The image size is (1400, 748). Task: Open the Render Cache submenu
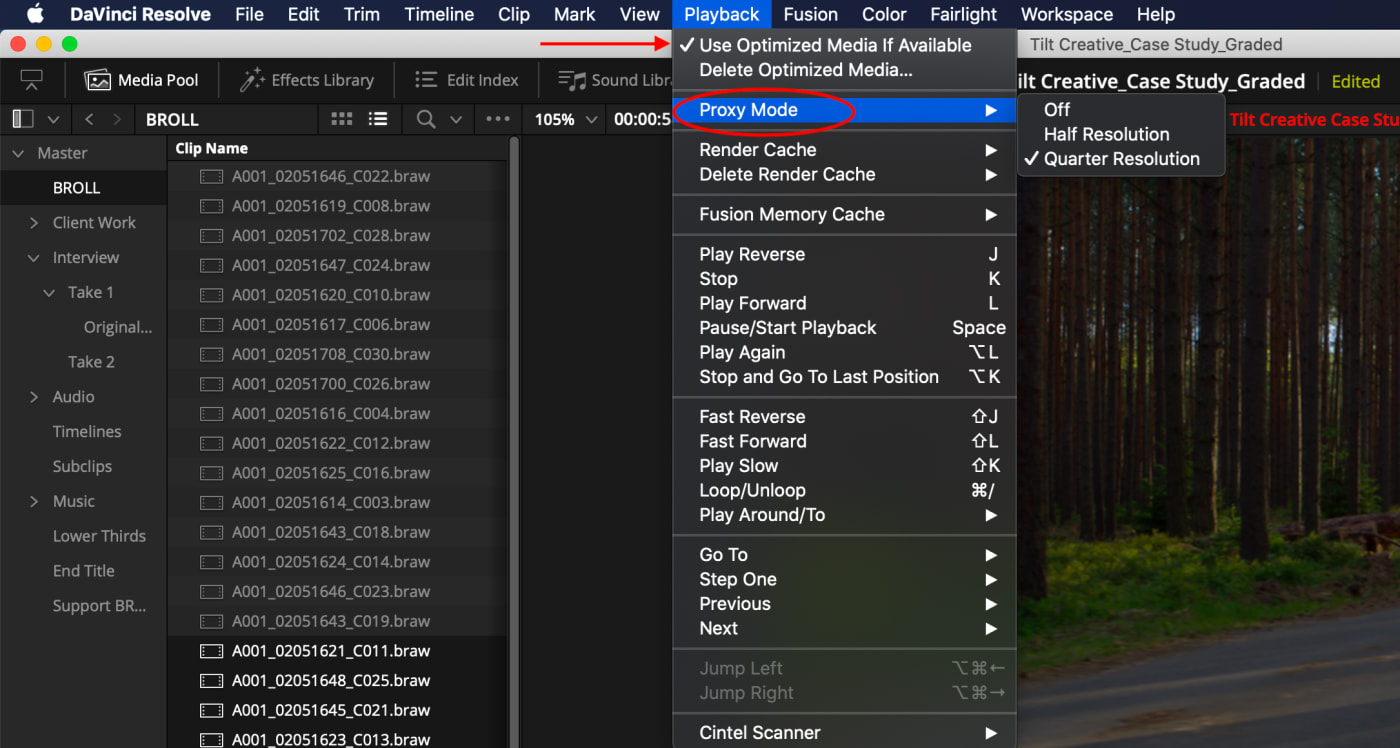[844, 150]
